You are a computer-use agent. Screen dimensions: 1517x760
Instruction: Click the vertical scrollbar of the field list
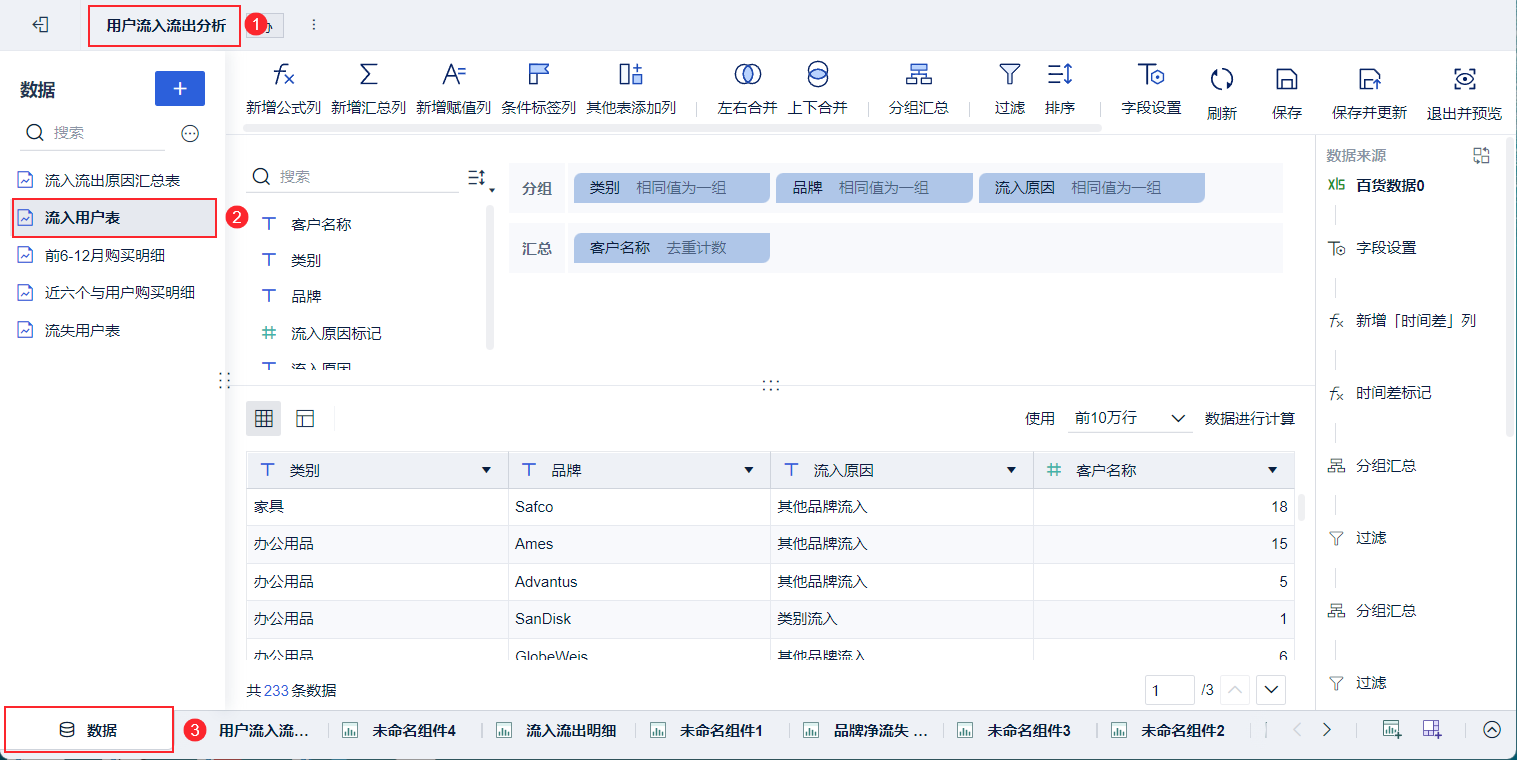(x=490, y=277)
